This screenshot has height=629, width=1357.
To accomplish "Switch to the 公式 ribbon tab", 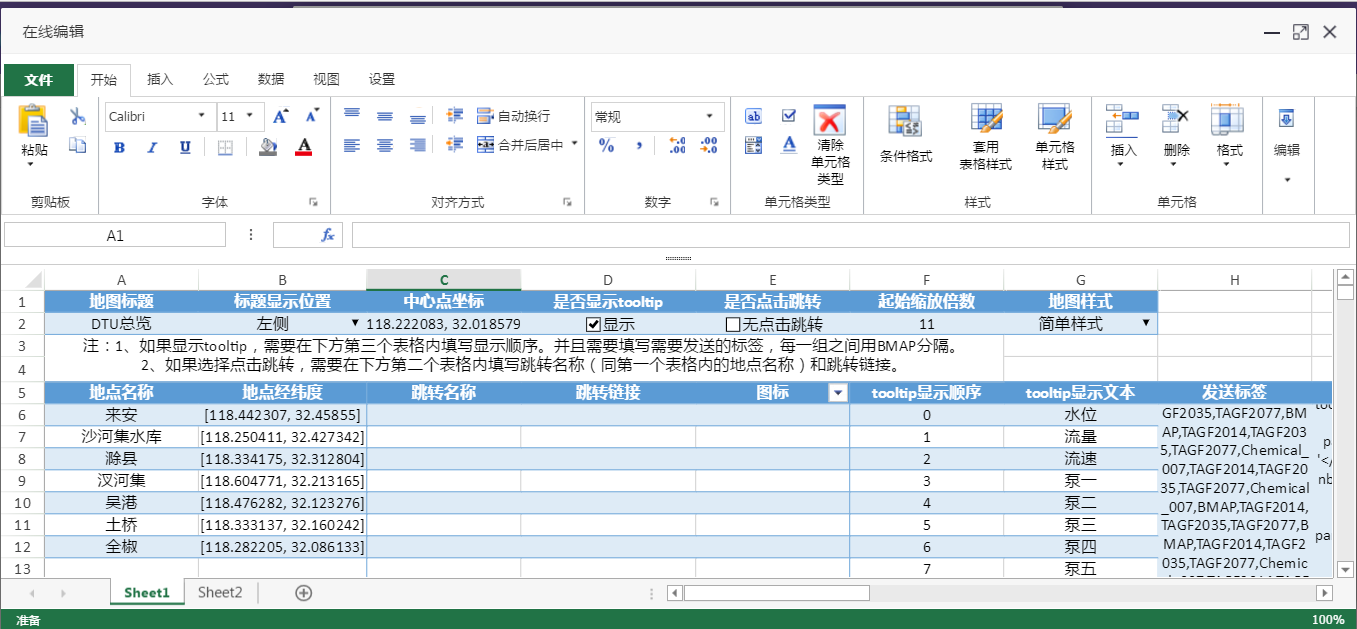I will (x=216, y=80).
